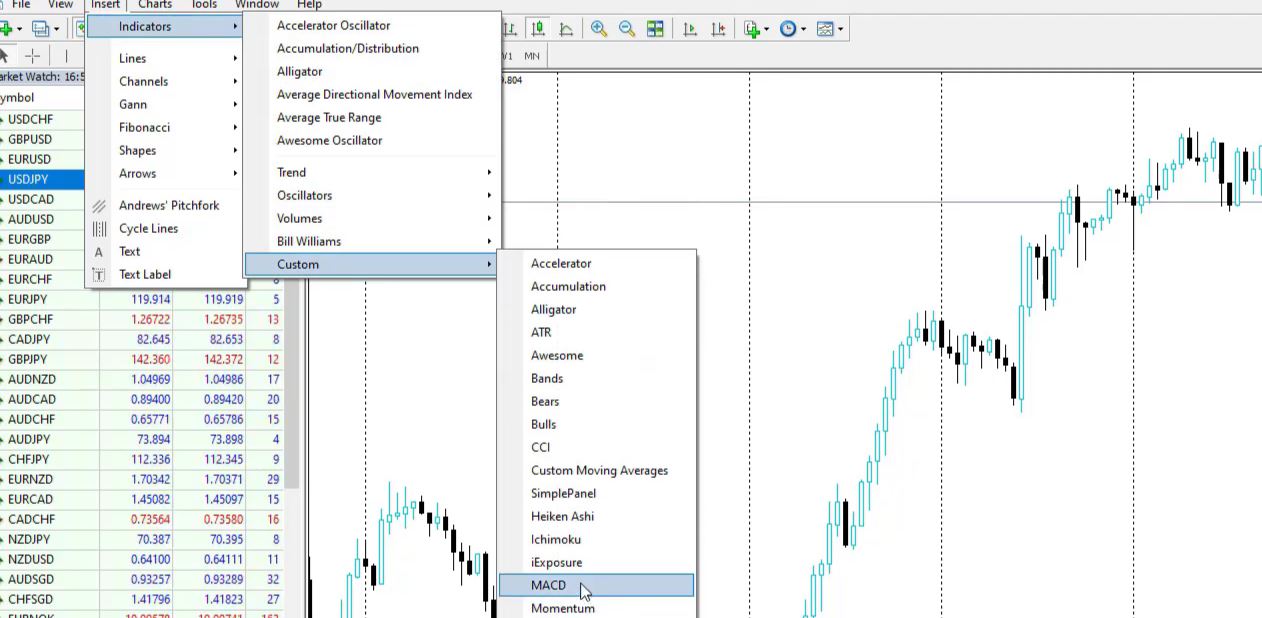Zoom out on the chart

[627, 28]
